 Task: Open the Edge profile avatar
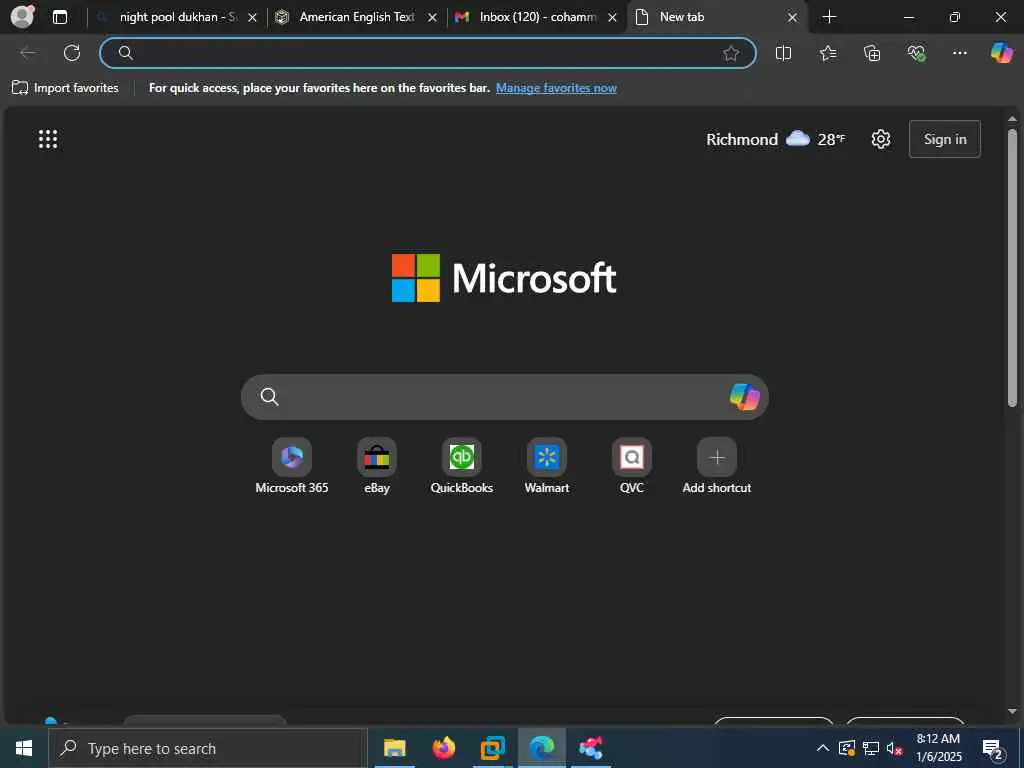tap(23, 17)
